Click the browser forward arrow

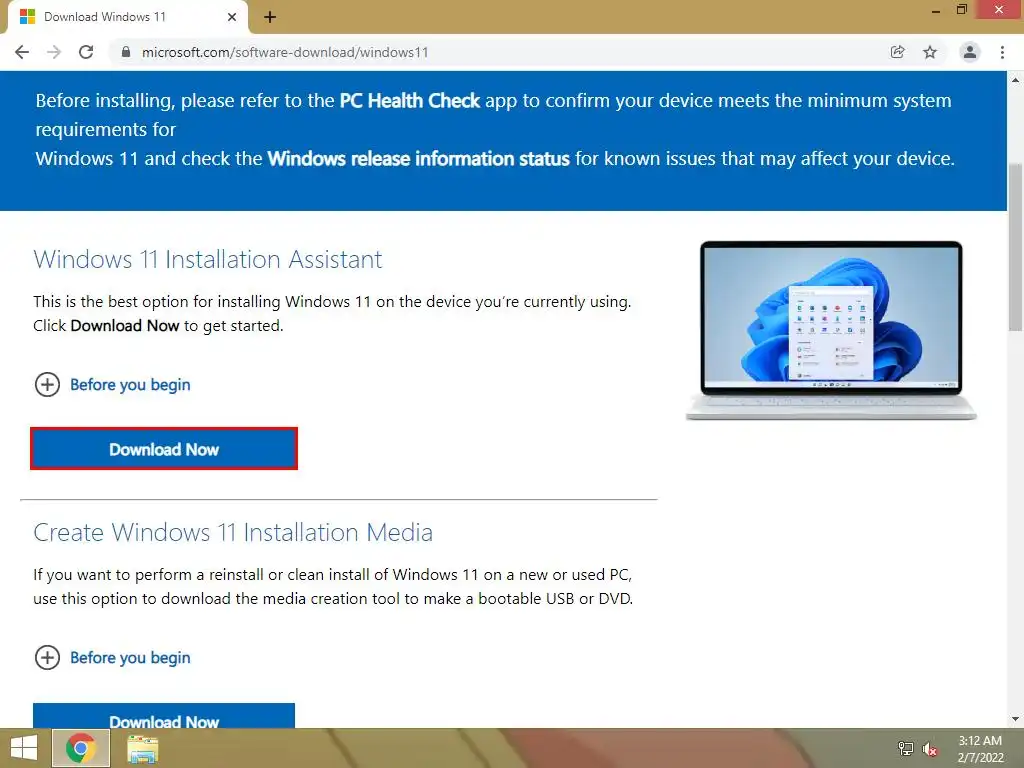[54, 52]
